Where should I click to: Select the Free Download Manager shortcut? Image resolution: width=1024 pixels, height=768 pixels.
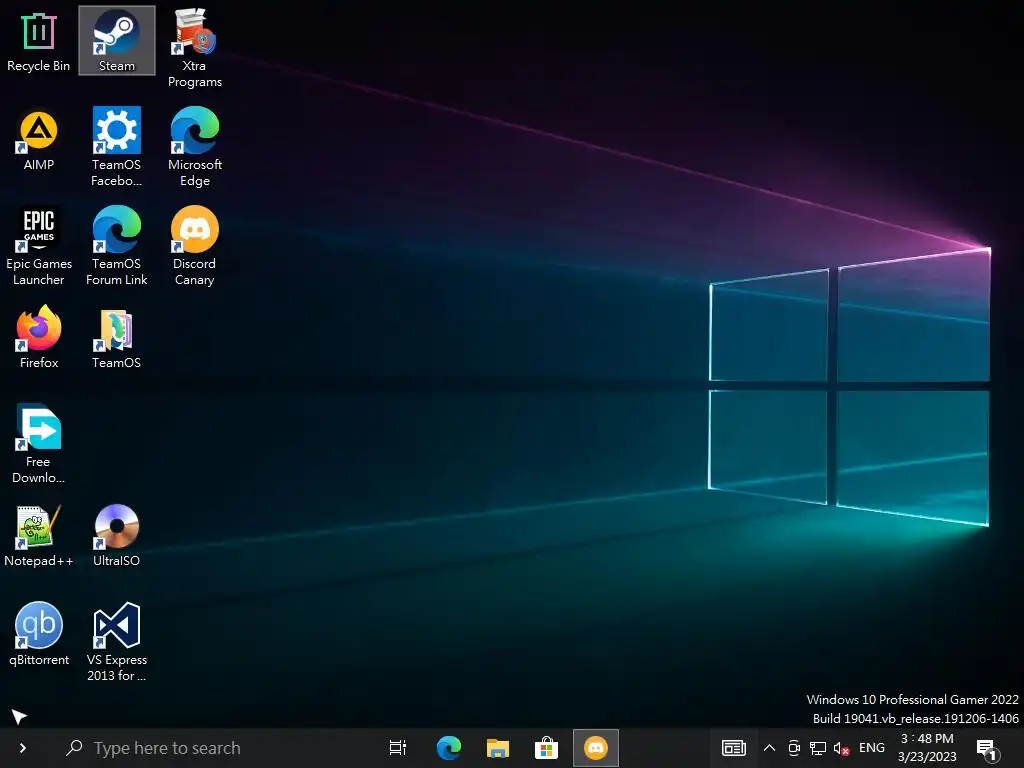tap(39, 445)
